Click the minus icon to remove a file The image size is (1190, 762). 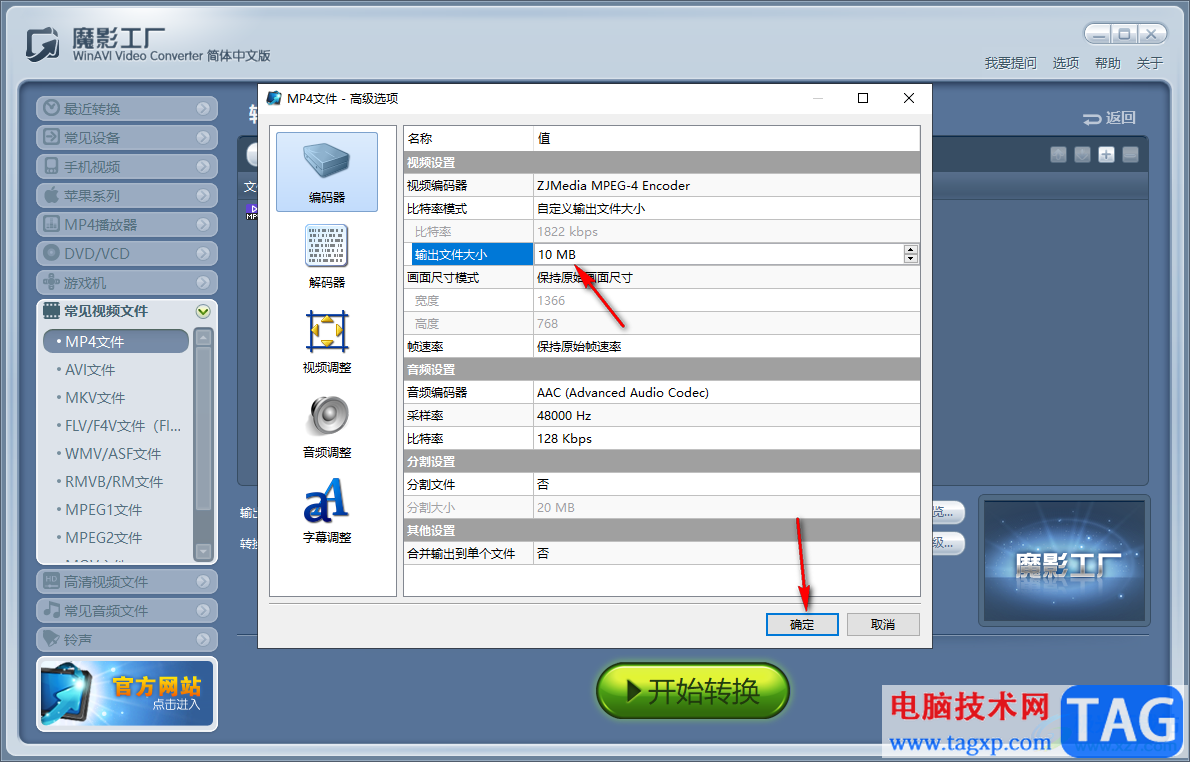(1130, 155)
